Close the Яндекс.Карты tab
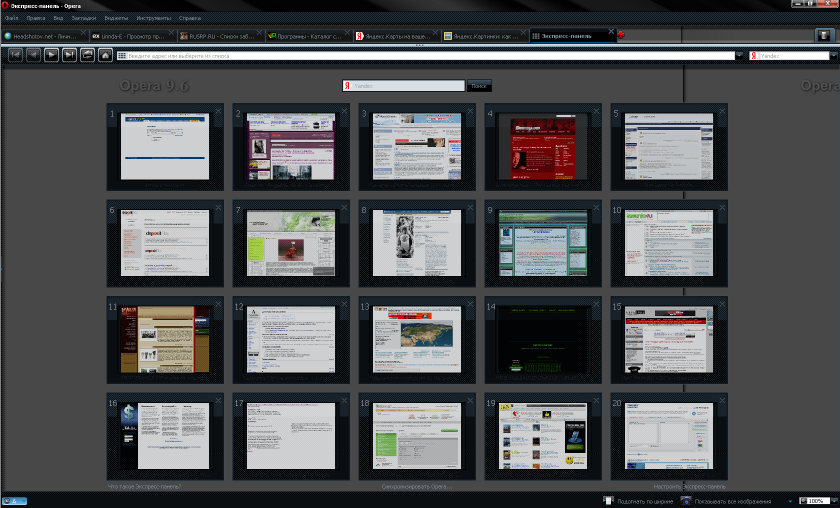 (435, 33)
